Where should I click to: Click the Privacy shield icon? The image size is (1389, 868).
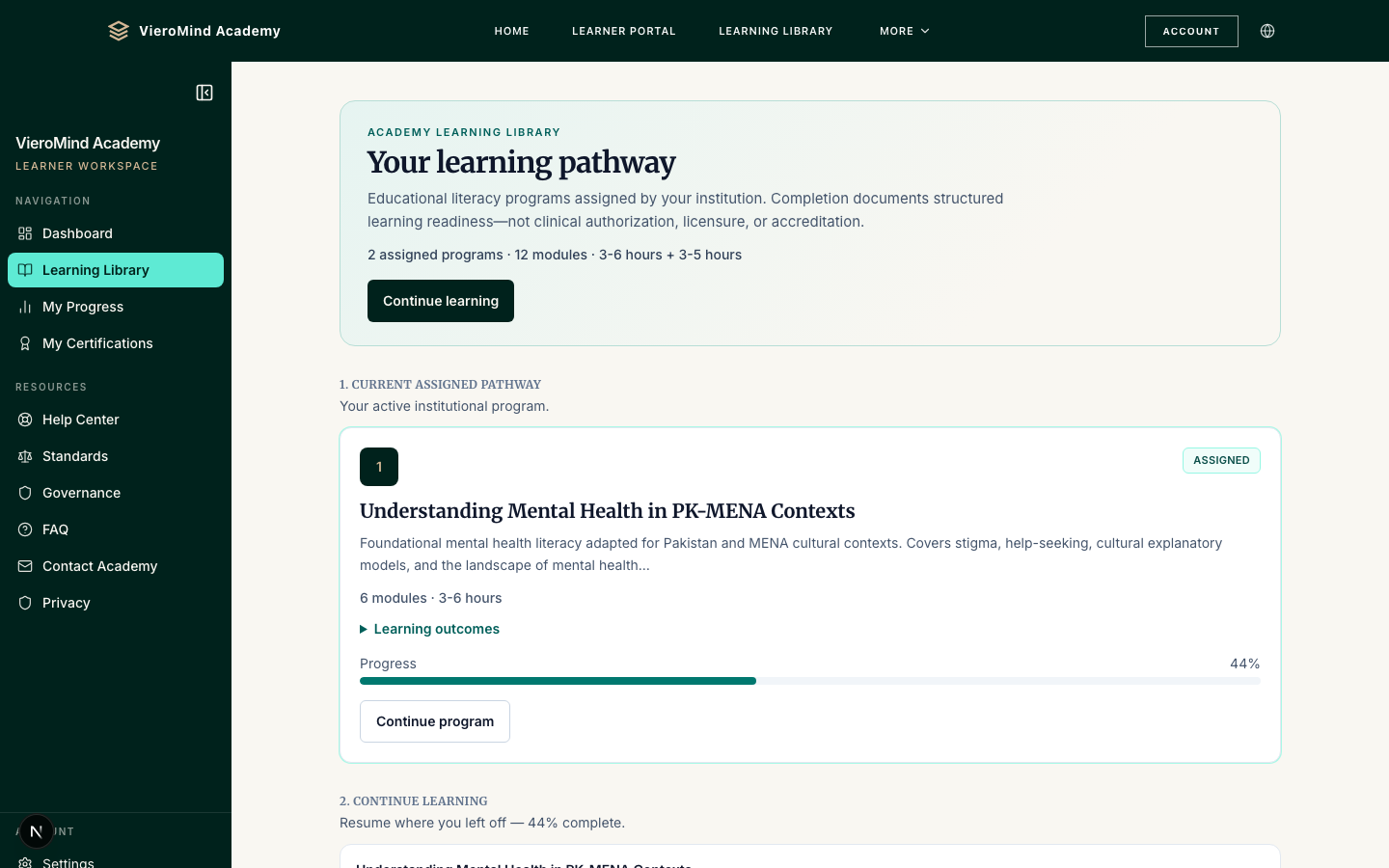[x=25, y=603]
